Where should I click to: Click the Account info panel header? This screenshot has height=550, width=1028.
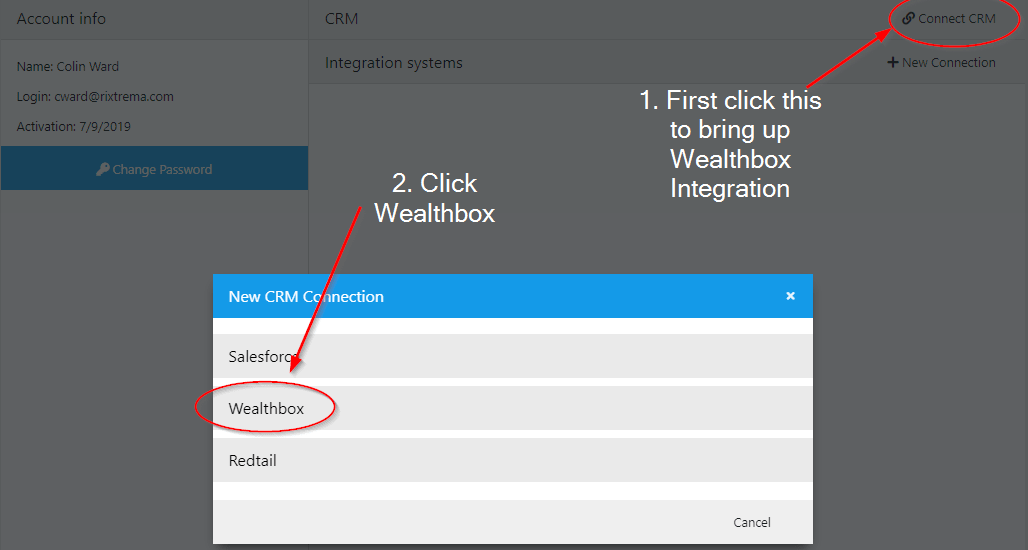click(x=61, y=19)
